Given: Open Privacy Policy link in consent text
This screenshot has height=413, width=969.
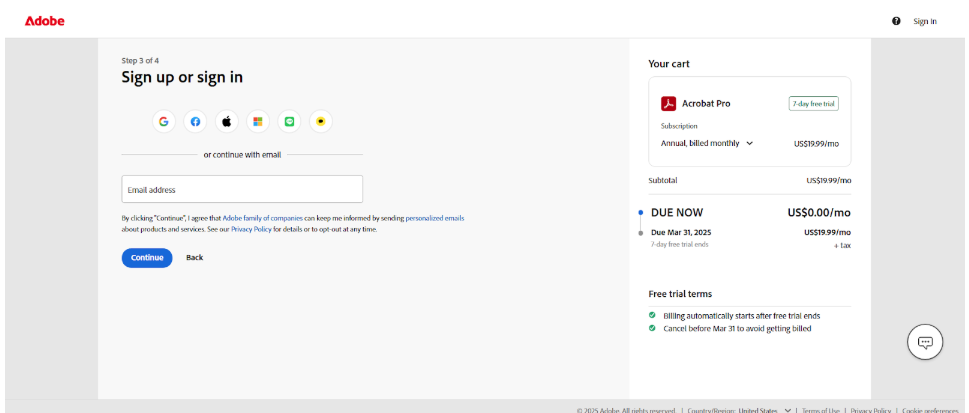Looking at the screenshot, I should click(x=252, y=229).
